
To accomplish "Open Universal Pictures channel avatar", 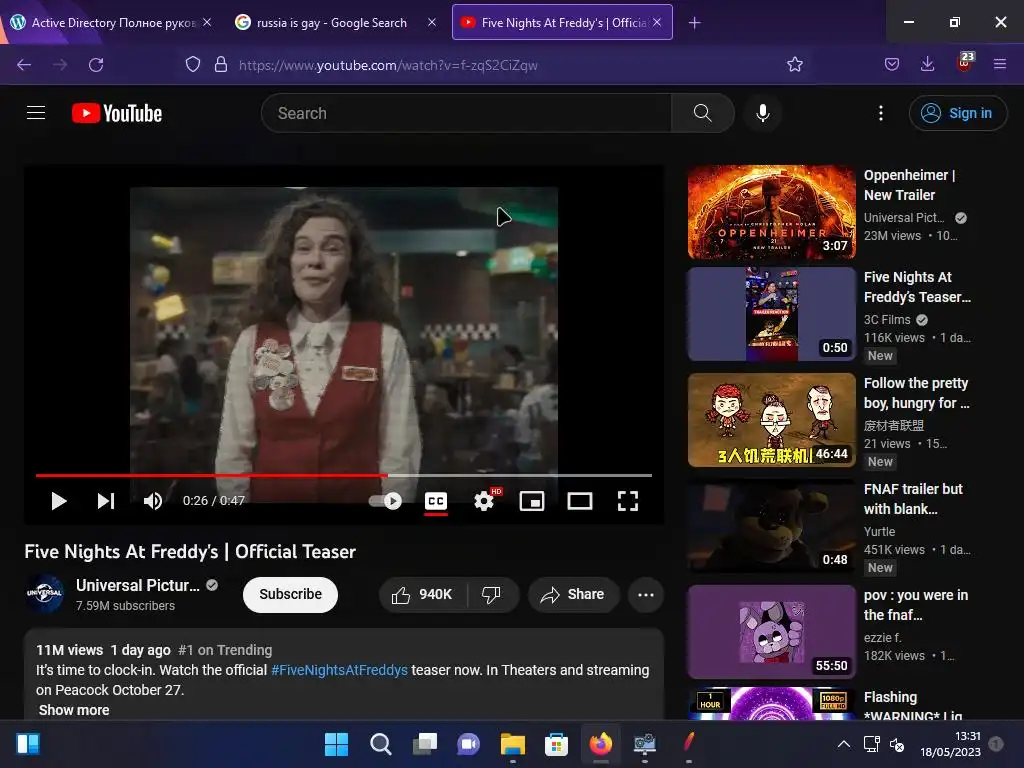I will pyautogui.click(x=44, y=594).
